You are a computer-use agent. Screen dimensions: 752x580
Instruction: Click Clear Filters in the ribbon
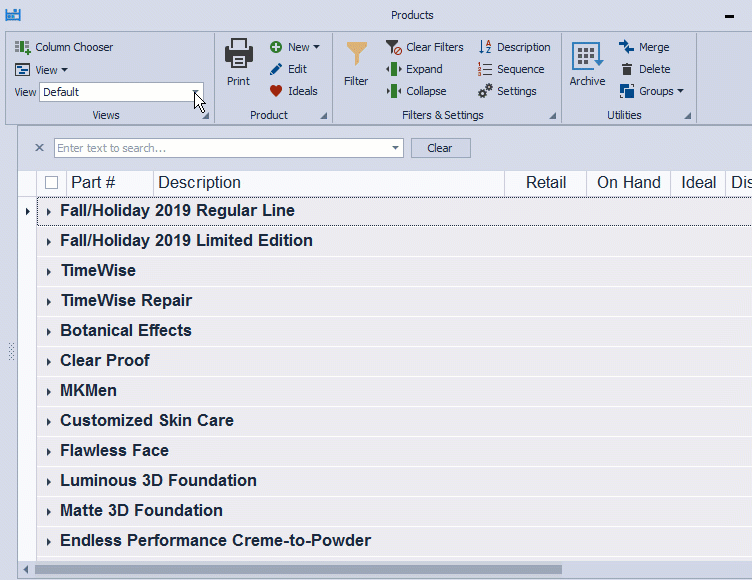click(x=424, y=47)
